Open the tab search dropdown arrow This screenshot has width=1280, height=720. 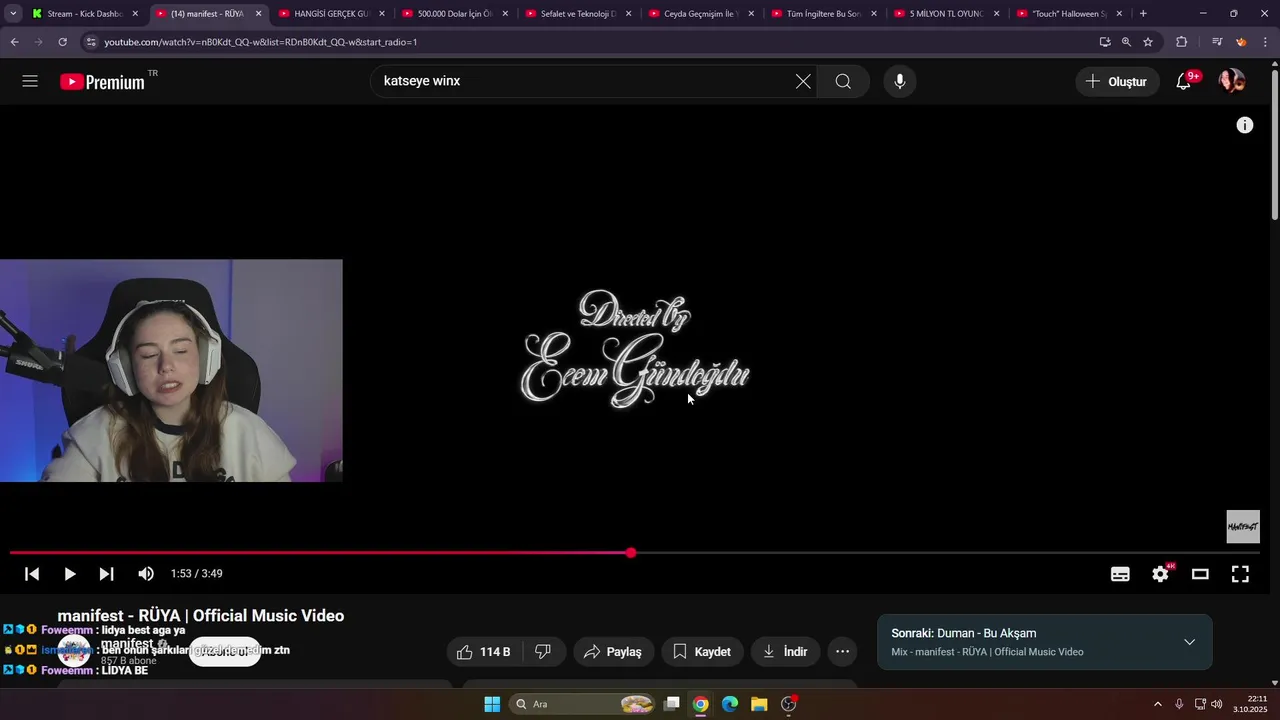13,14
